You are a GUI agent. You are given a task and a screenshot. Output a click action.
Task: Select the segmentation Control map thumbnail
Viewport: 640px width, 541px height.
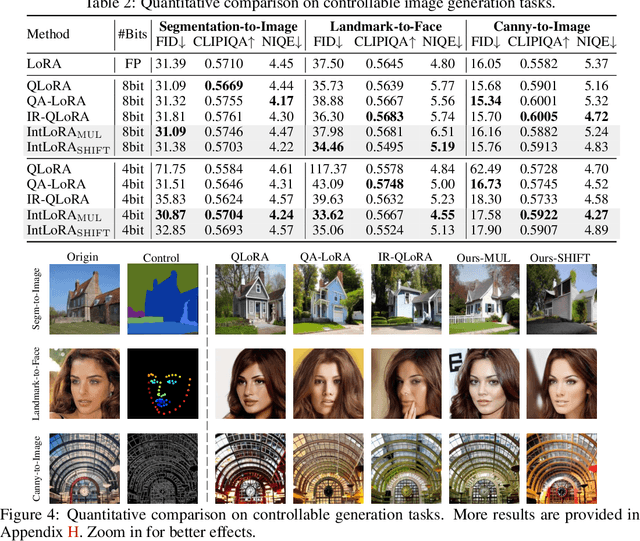pos(163,299)
